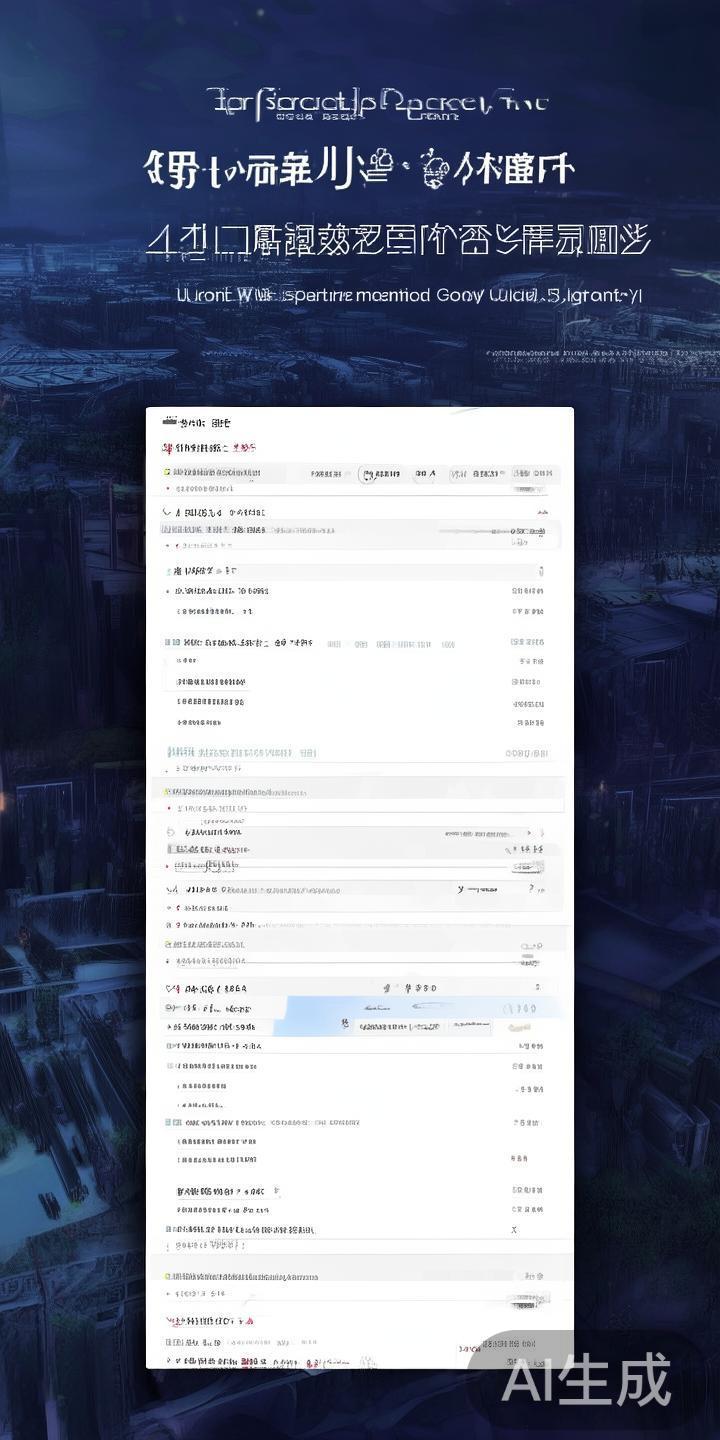Click the red icon starting the panel's second line
This screenshot has height=1440, width=720.
(x=166, y=448)
